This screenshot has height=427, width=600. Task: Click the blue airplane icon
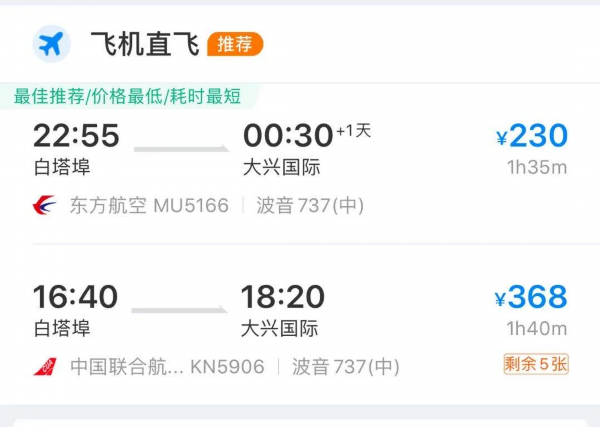pos(49,44)
